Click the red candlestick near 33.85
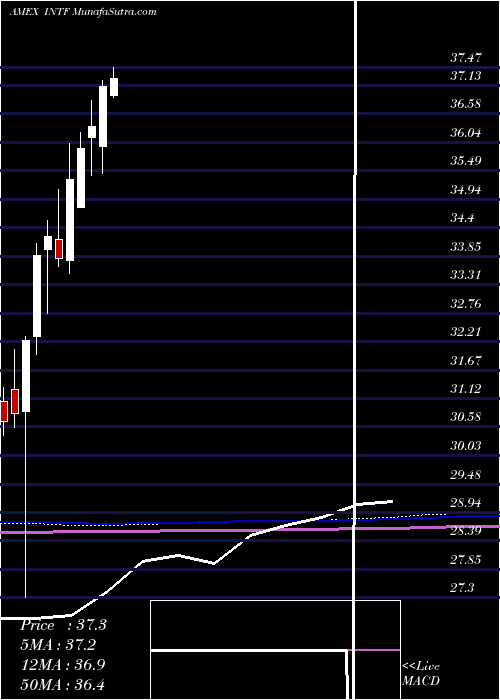The image size is (500, 700). [59, 249]
